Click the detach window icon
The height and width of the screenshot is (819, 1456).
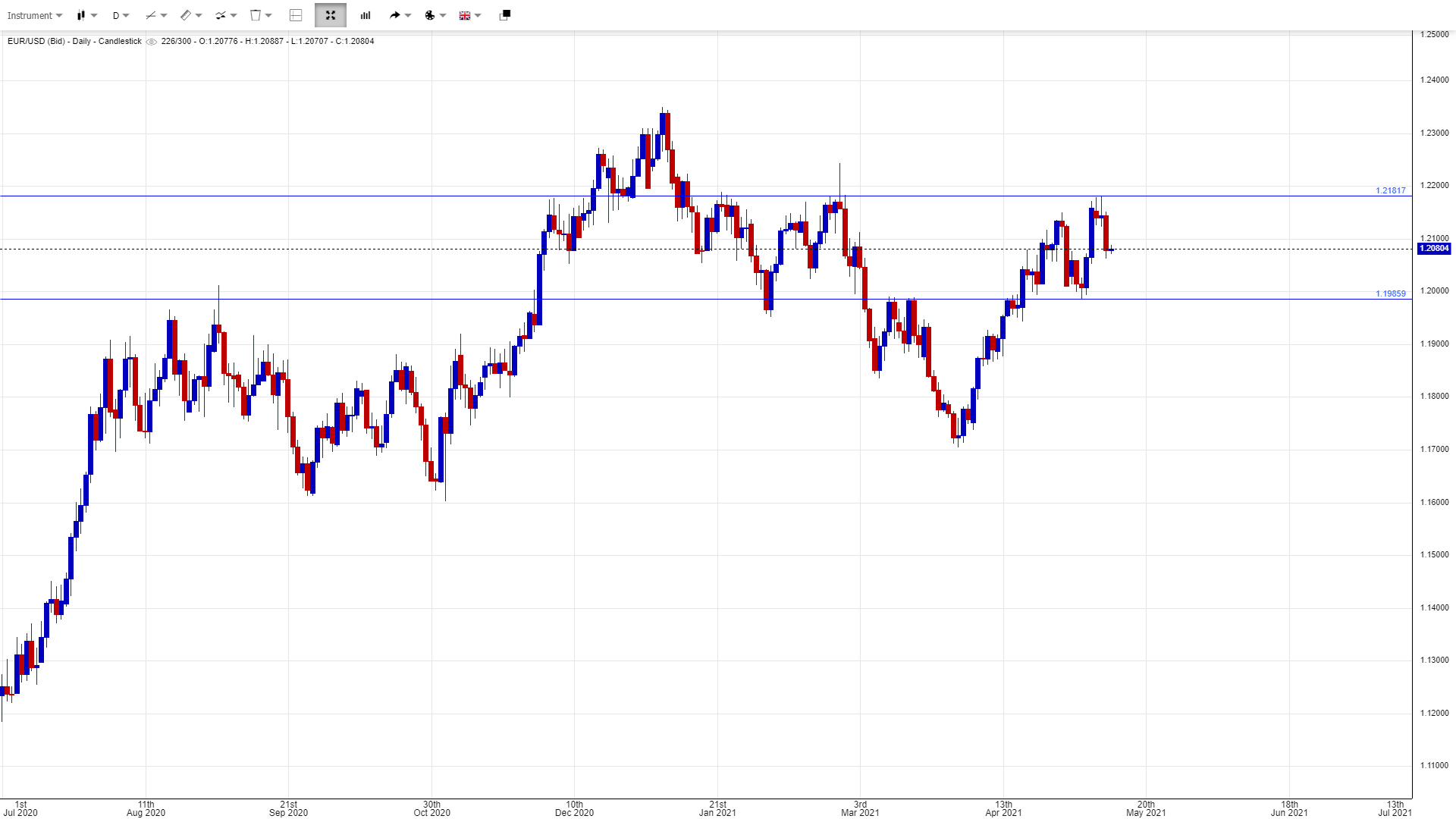point(505,15)
